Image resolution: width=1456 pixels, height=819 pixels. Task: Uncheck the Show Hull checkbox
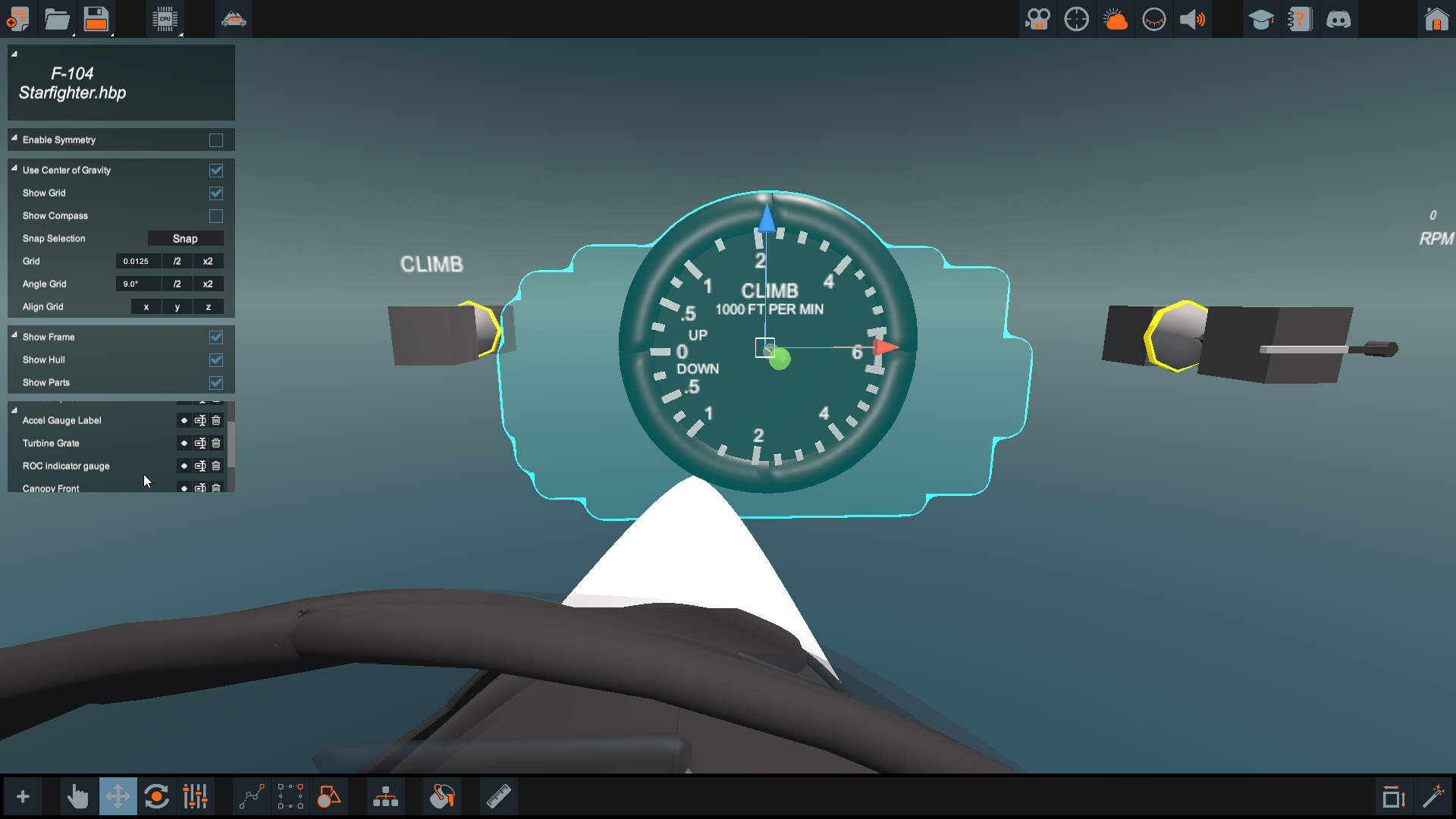(x=216, y=360)
